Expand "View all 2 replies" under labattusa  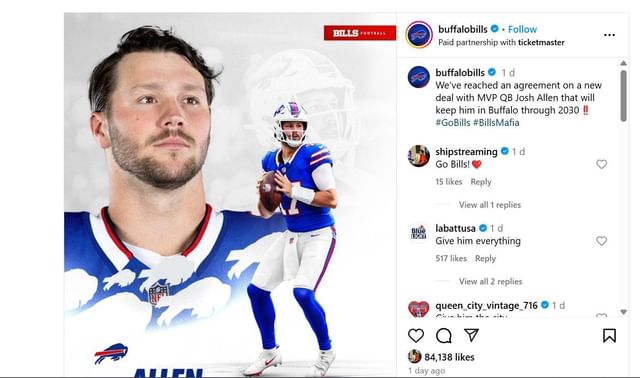point(490,282)
